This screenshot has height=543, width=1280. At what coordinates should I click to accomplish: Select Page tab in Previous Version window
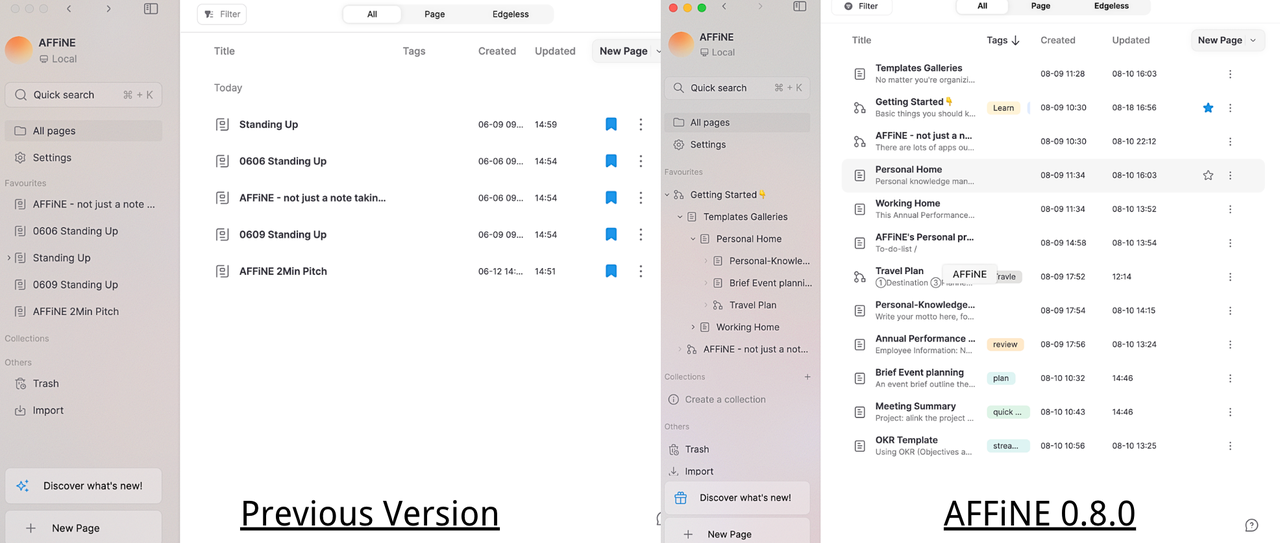click(434, 14)
